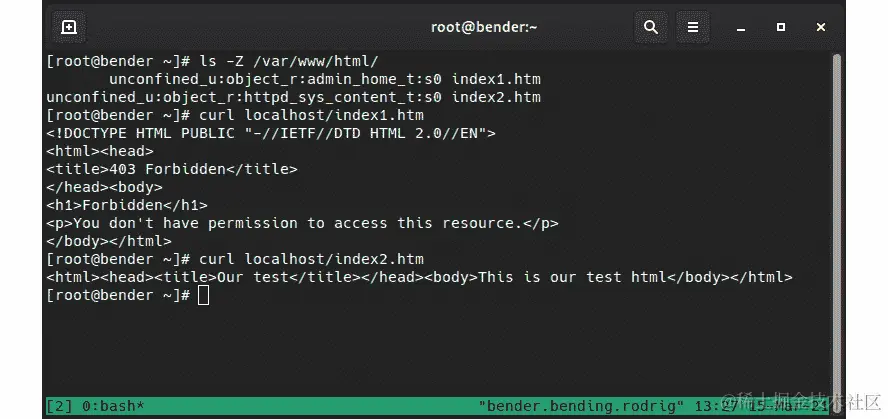Click the tmux session indicator [2]
888x419 pixels.
[x=59, y=406]
